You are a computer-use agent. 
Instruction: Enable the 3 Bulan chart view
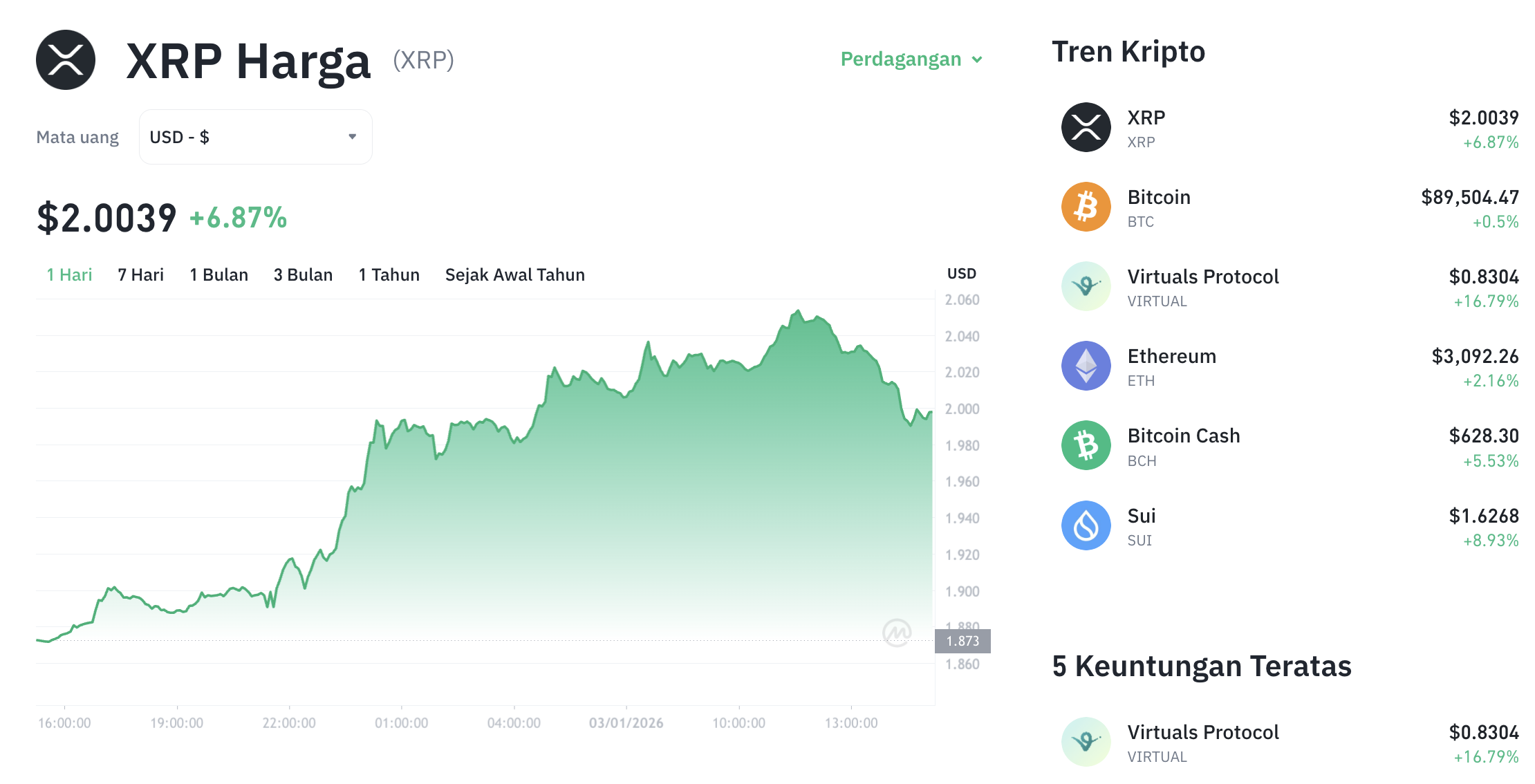(303, 274)
